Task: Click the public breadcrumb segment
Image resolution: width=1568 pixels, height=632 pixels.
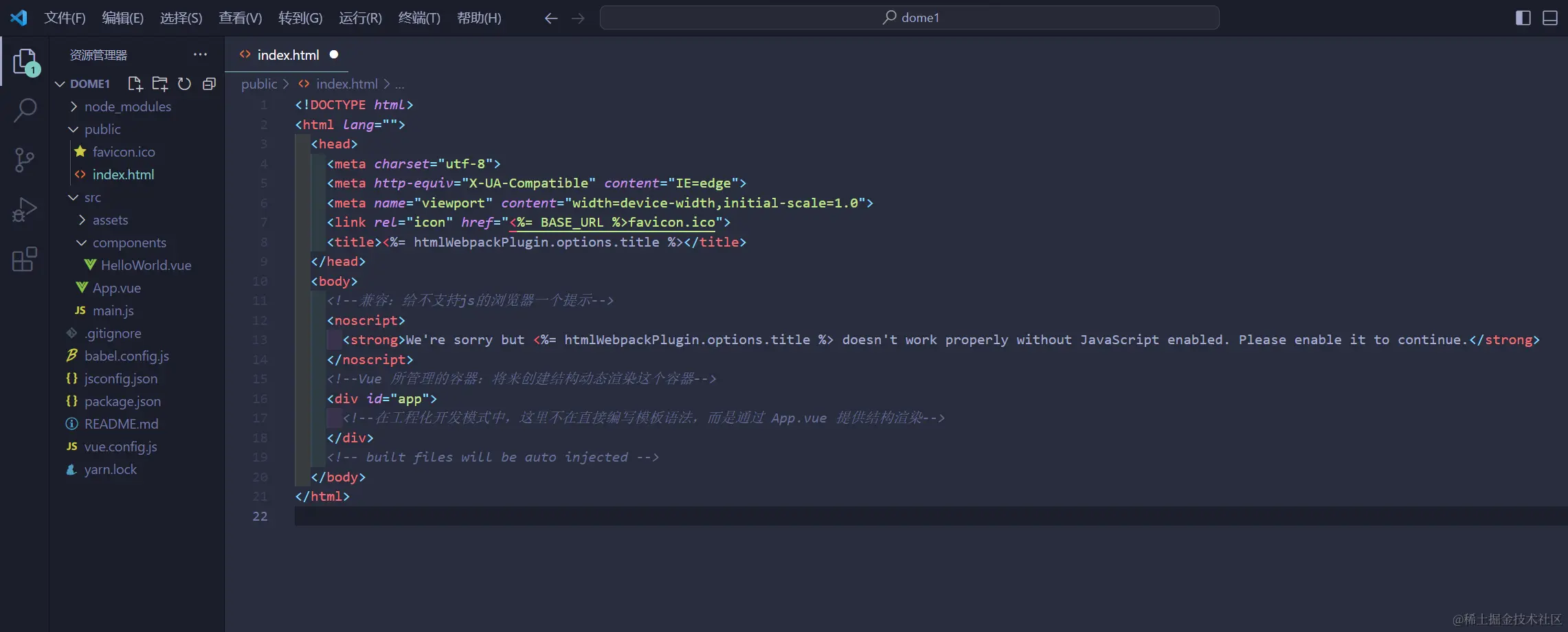Action: (x=259, y=84)
